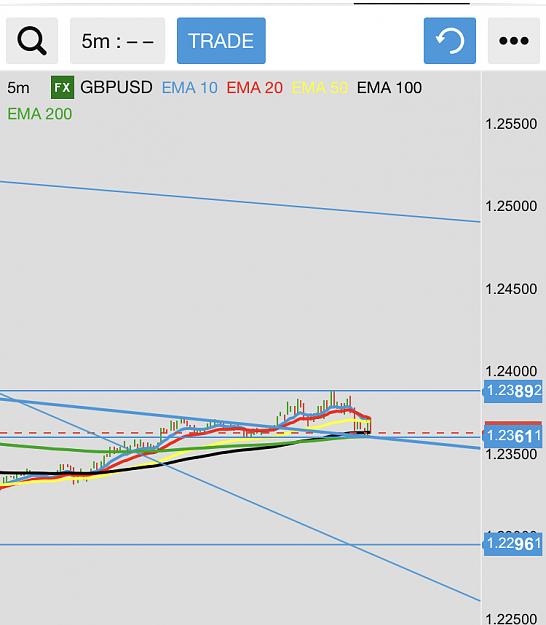This screenshot has height=625, width=546.
Task: Open the 5m timeframe selector
Action: (x=118, y=41)
